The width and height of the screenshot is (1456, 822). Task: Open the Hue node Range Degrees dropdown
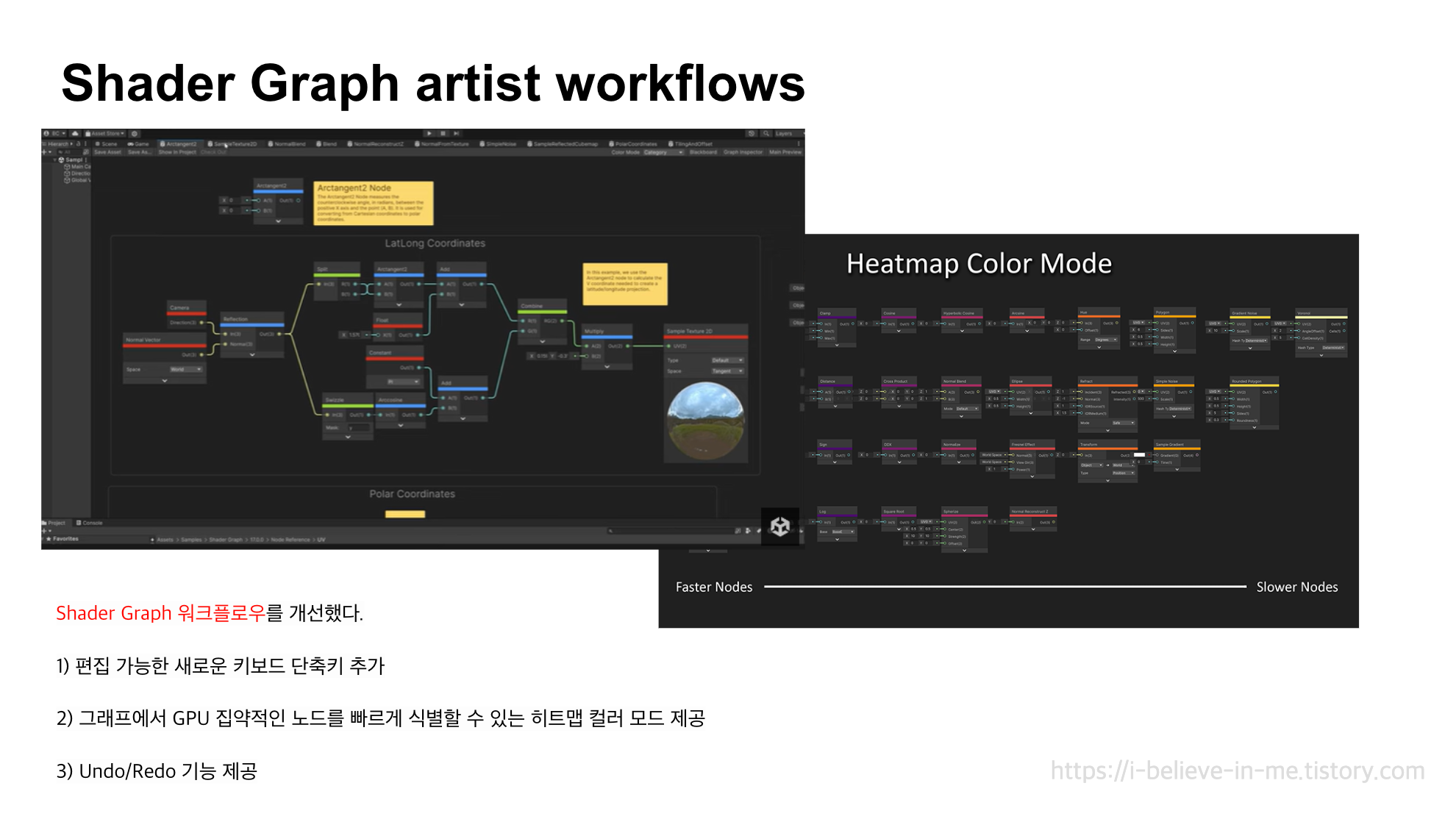(1106, 340)
